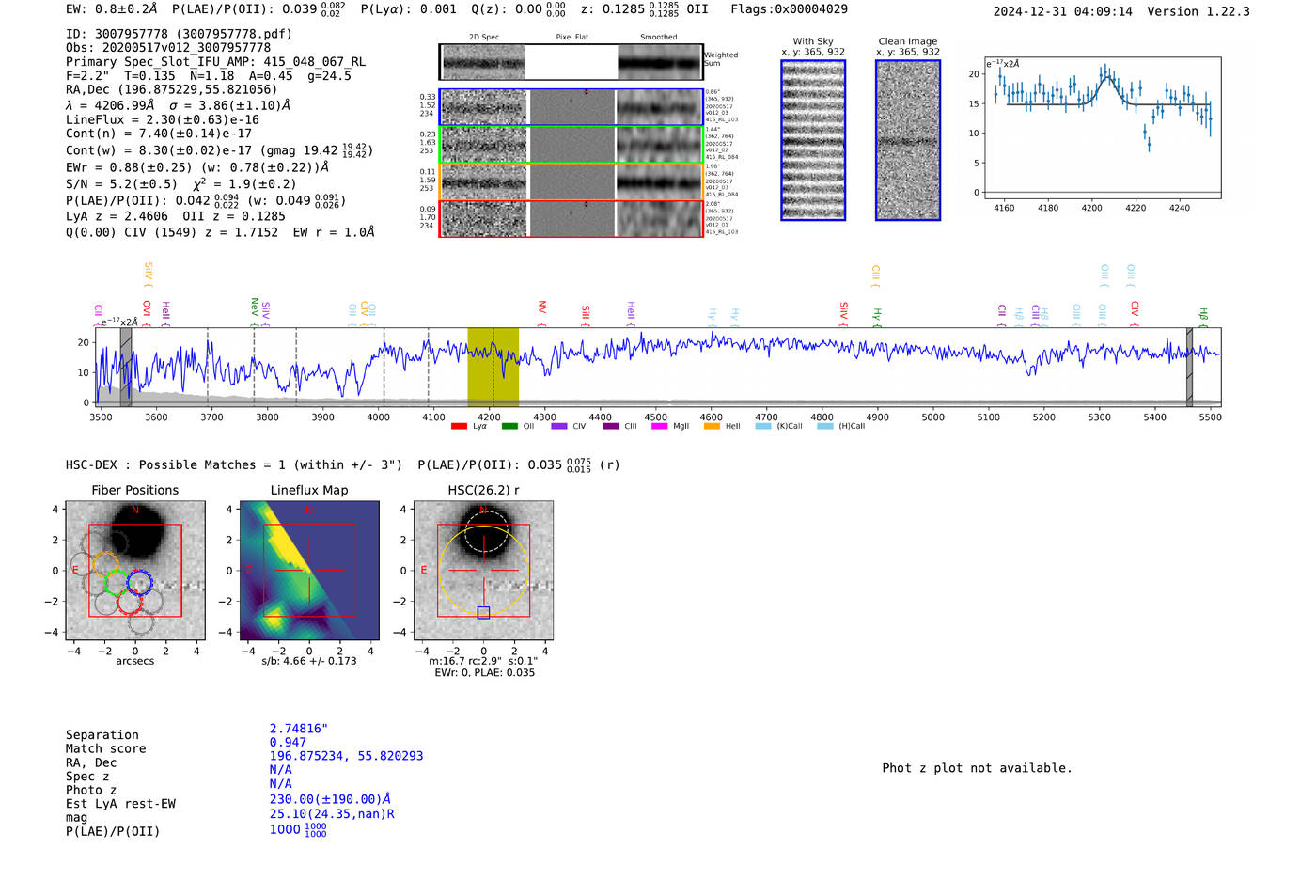Screen dimensions: 1316x896
Task: Click the blue matched RA, Dec coordinates value
Action: 346,756
